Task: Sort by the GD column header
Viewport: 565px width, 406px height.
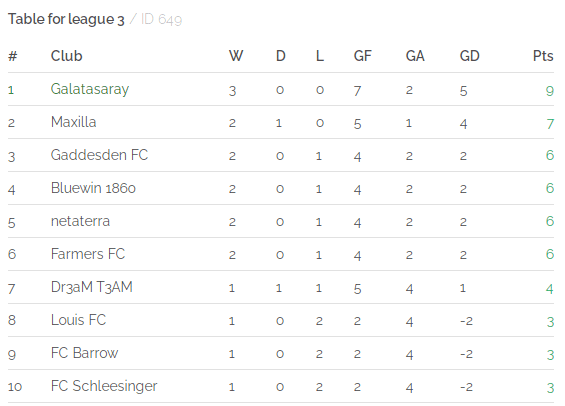Action: tap(470, 56)
